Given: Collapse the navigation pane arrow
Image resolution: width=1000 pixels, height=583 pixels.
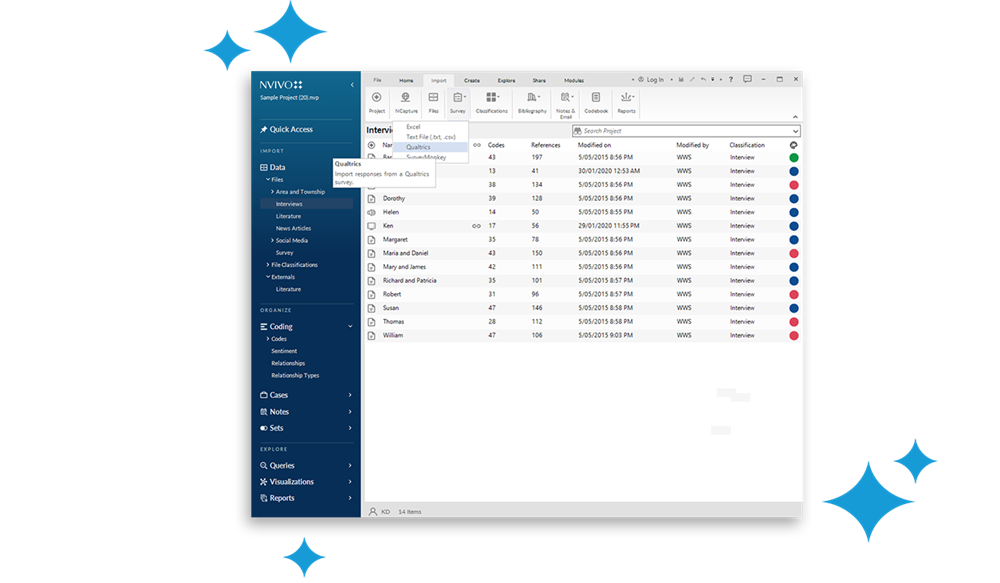Looking at the screenshot, I should click(x=352, y=85).
